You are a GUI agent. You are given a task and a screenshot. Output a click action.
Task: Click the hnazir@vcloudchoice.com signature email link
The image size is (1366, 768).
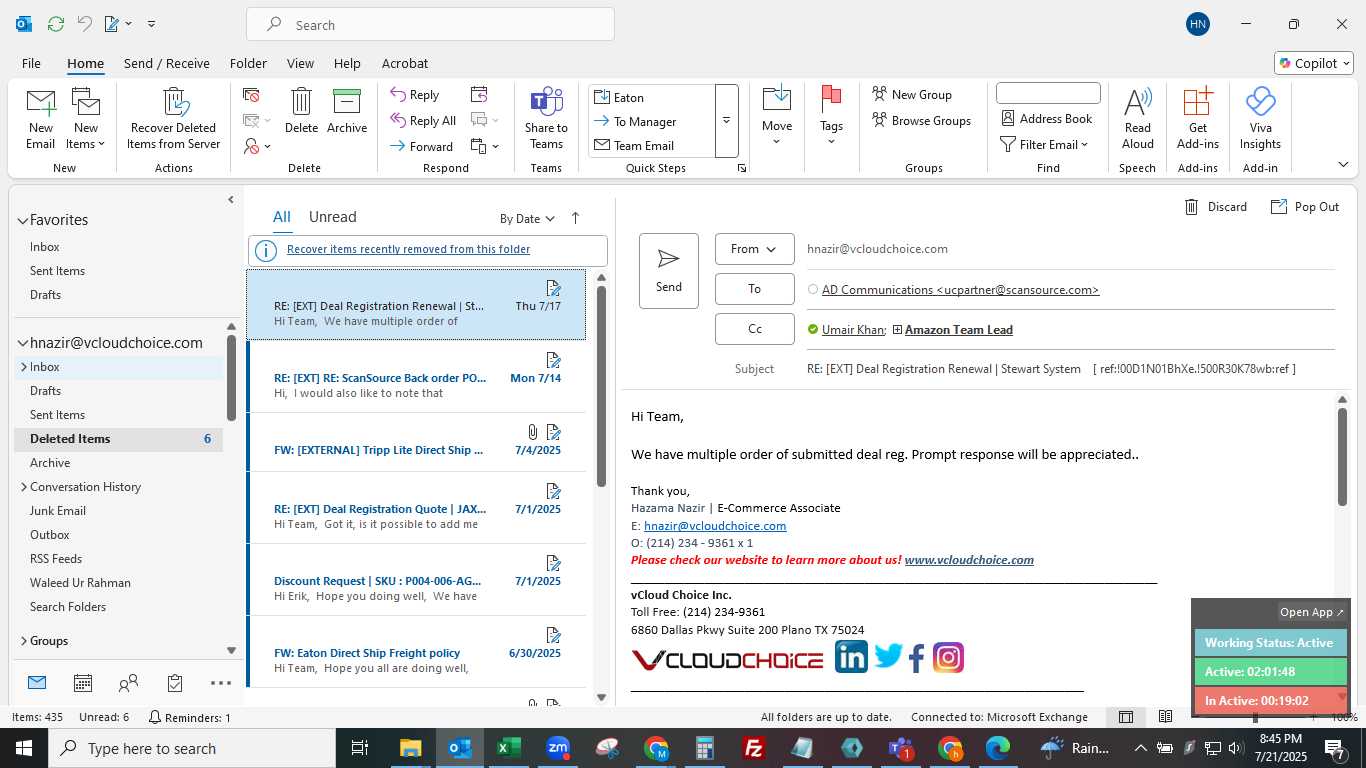[715, 526]
